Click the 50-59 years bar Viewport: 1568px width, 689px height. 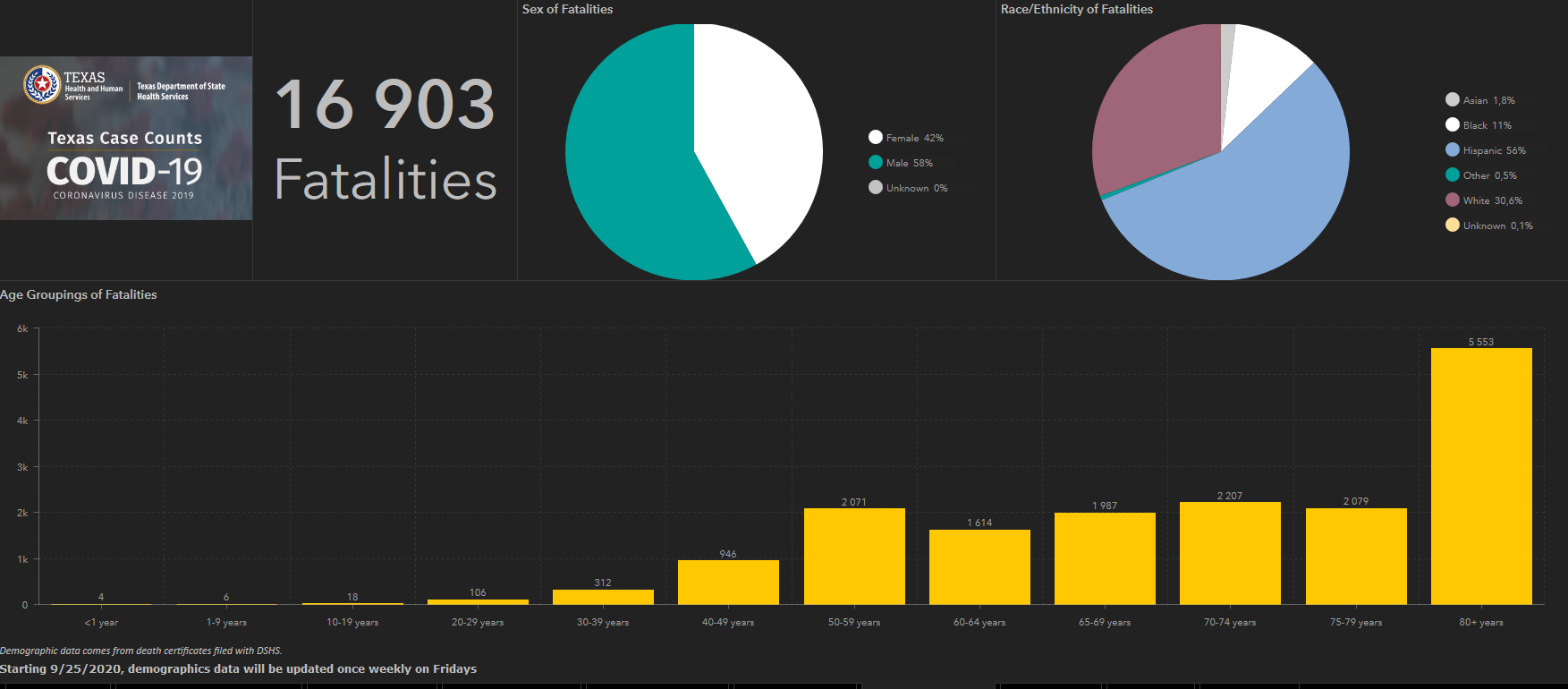tap(854, 557)
